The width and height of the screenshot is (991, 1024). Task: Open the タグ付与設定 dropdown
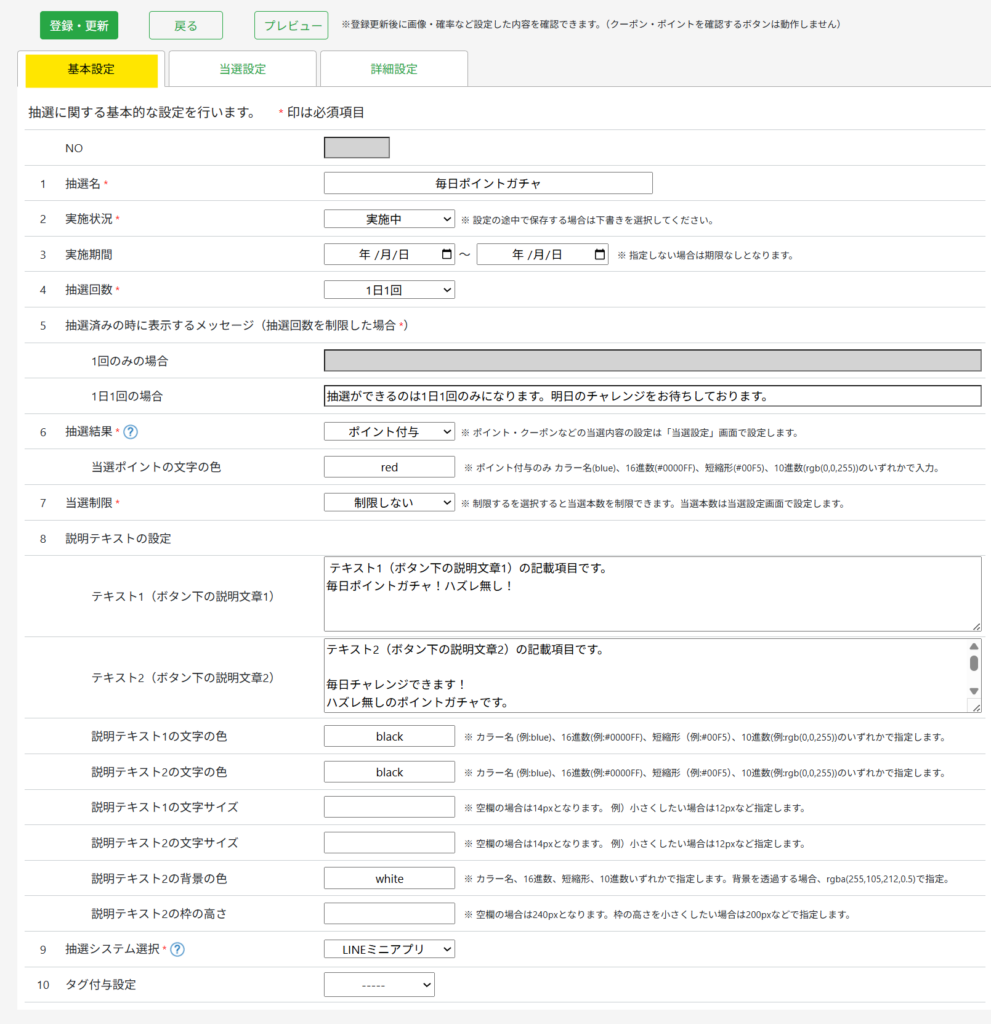[x=380, y=985]
